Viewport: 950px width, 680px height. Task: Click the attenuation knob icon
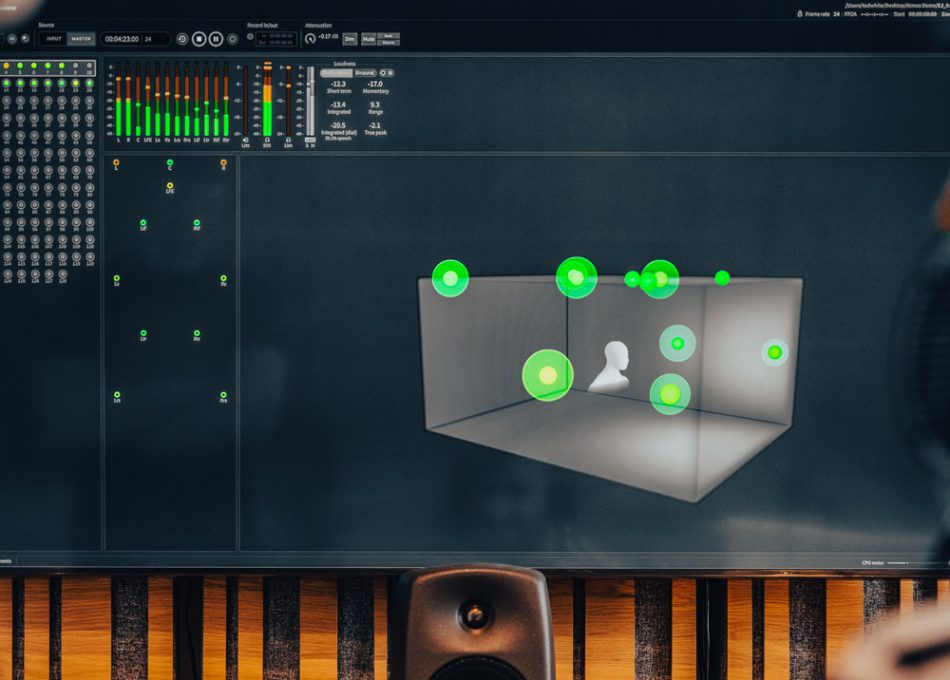310,39
